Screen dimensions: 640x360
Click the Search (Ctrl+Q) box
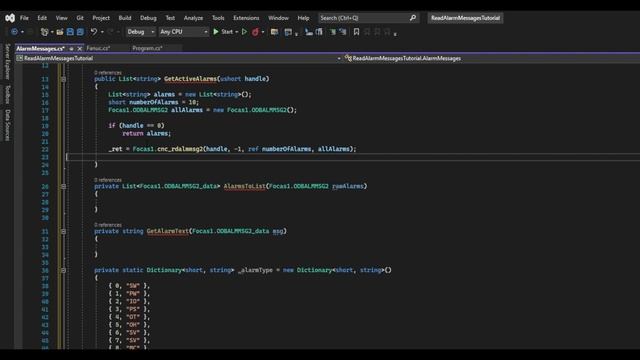coord(368,18)
